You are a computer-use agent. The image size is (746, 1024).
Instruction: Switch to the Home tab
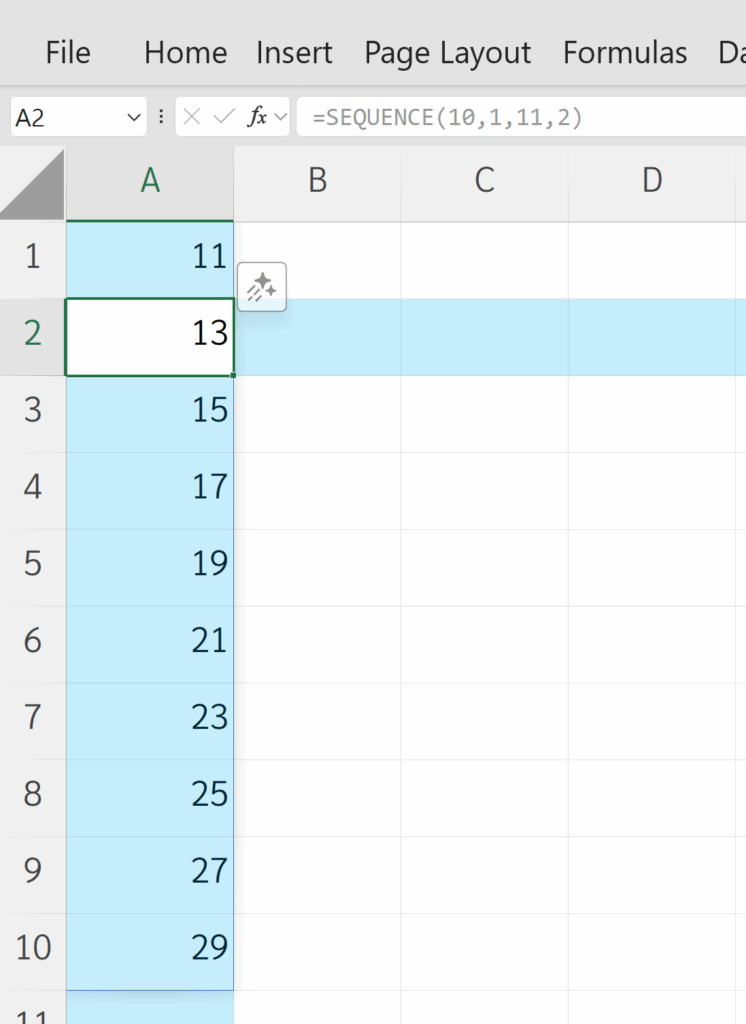point(185,52)
